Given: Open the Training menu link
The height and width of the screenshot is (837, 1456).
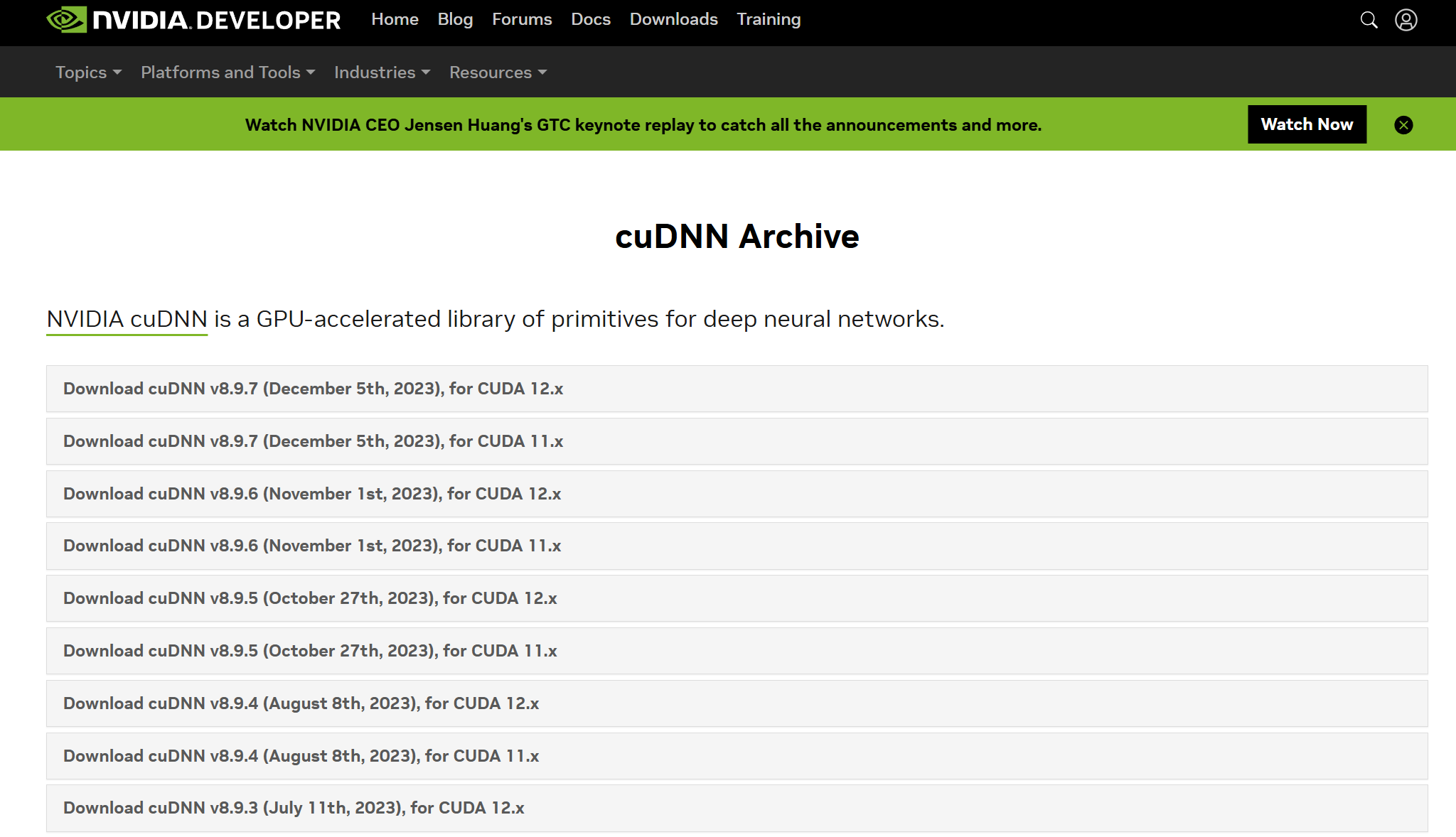Looking at the screenshot, I should tap(769, 20).
